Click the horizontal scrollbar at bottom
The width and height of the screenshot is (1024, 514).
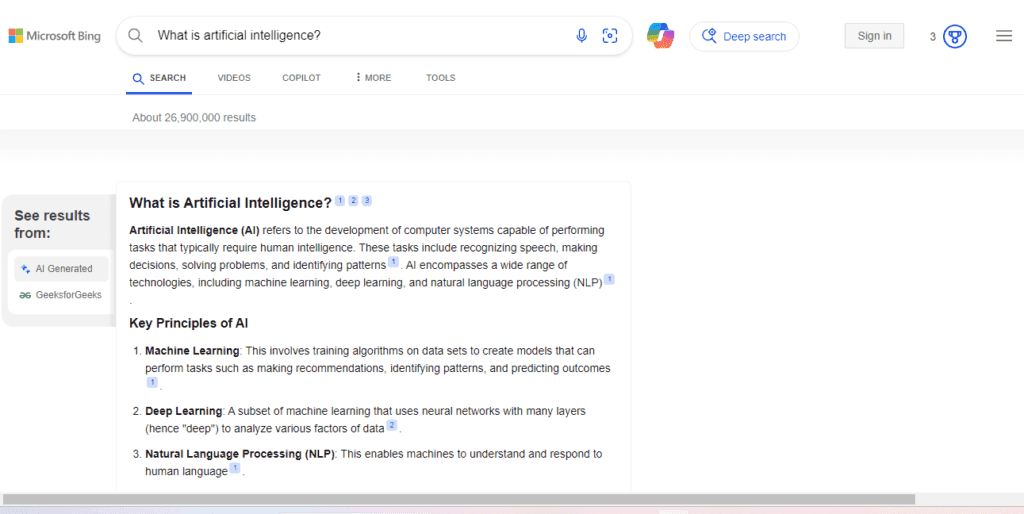(x=458, y=500)
